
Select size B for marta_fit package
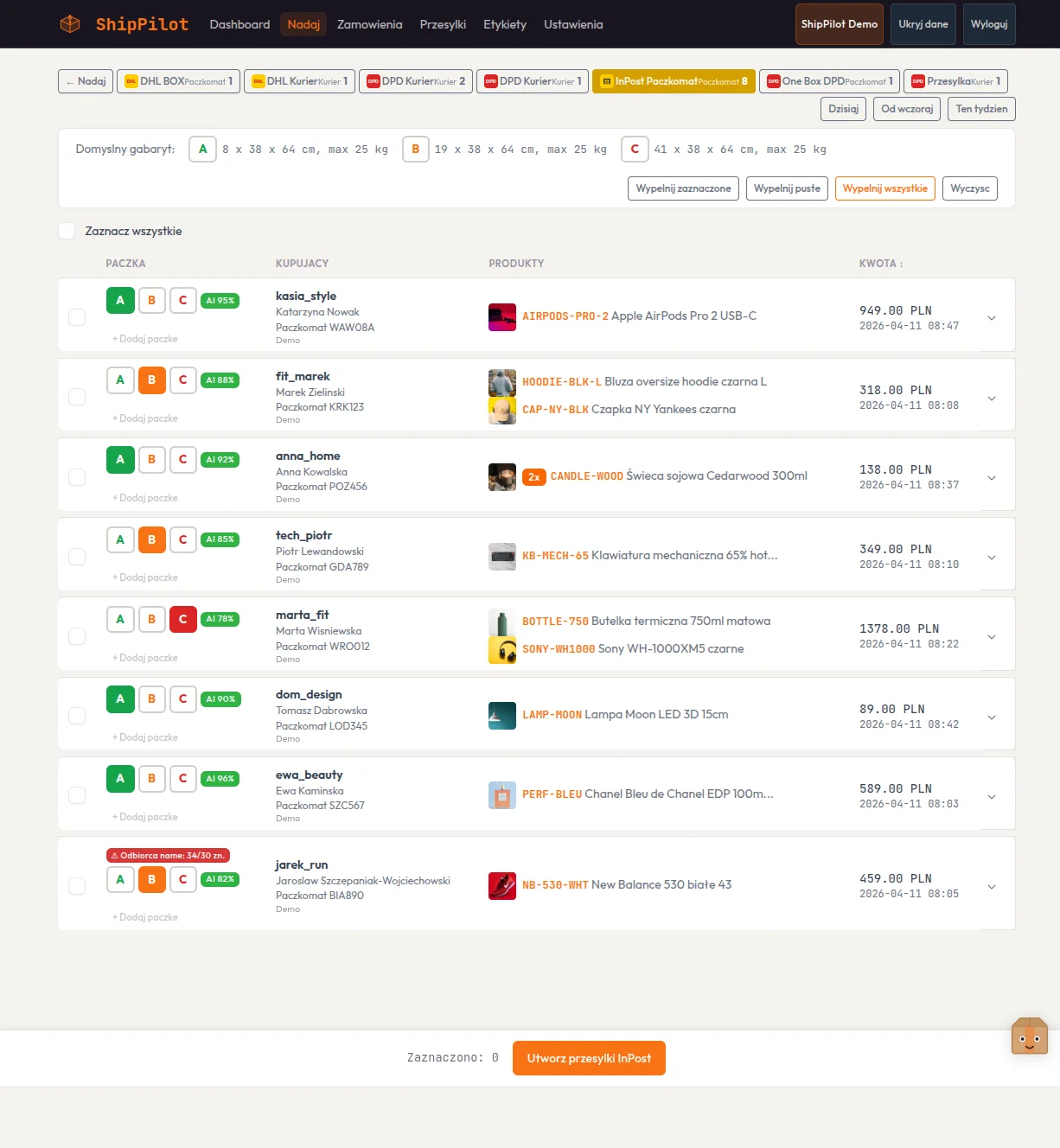[x=151, y=619]
